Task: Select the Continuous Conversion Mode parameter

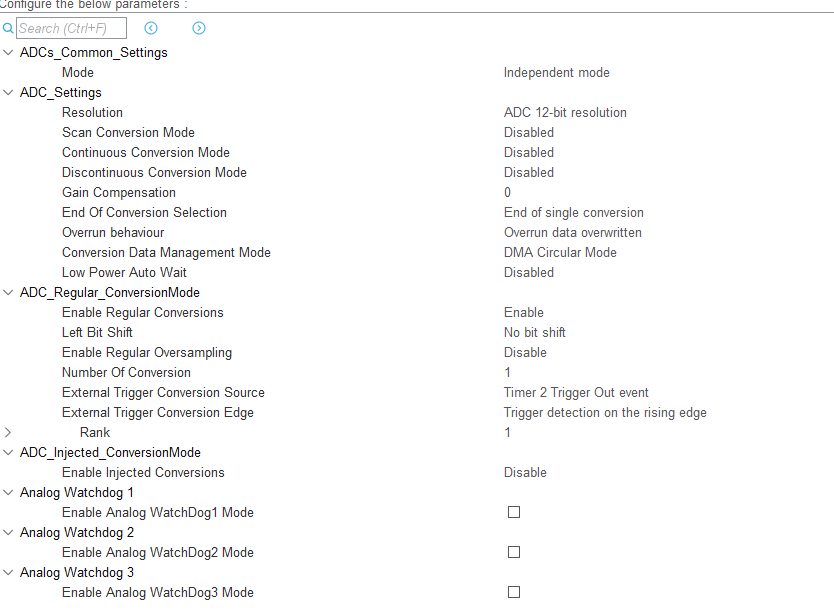Action: (145, 152)
